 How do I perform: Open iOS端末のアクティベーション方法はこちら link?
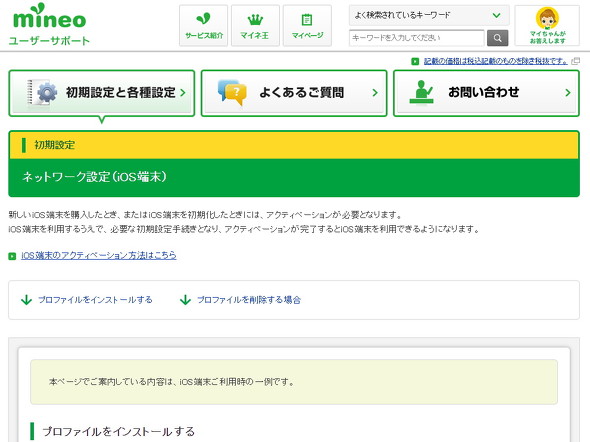pyautogui.click(x=99, y=255)
